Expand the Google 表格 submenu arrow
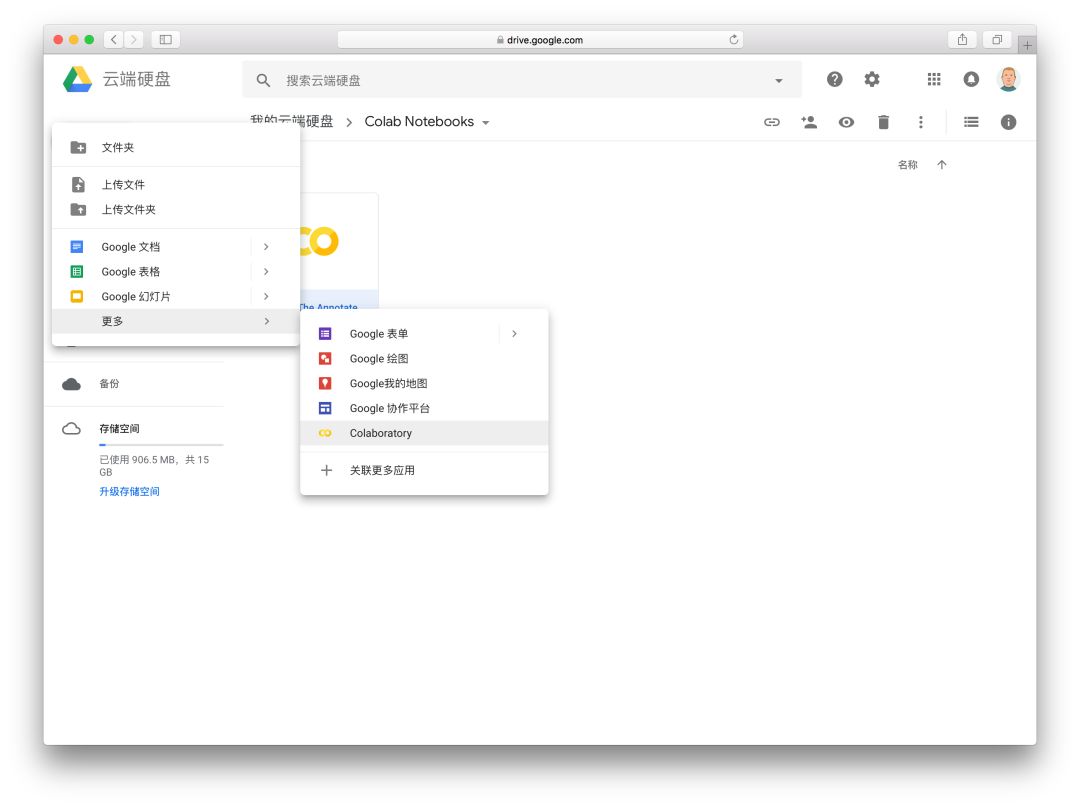 [x=266, y=271]
